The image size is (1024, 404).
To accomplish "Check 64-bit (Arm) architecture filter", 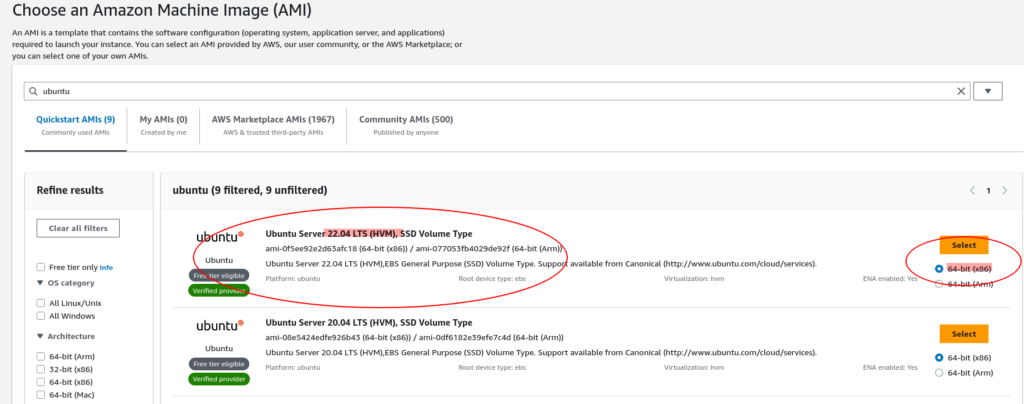I will (41, 357).
